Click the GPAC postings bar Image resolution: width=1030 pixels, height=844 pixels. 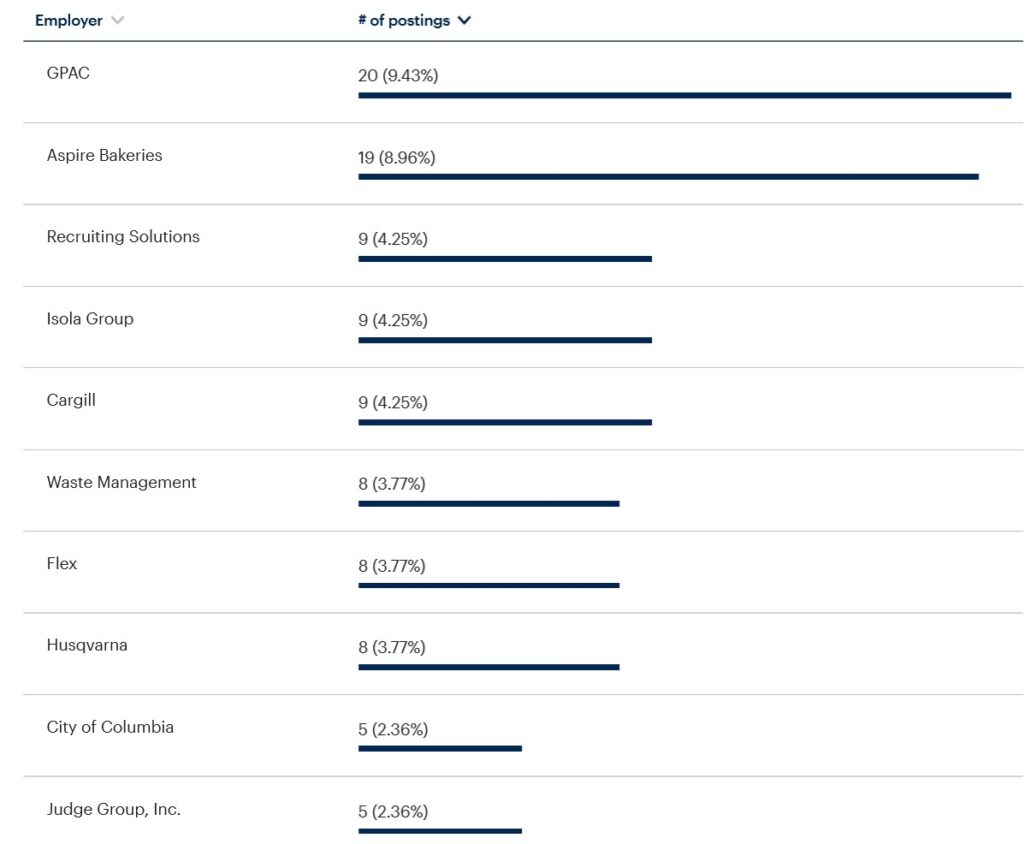click(684, 95)
